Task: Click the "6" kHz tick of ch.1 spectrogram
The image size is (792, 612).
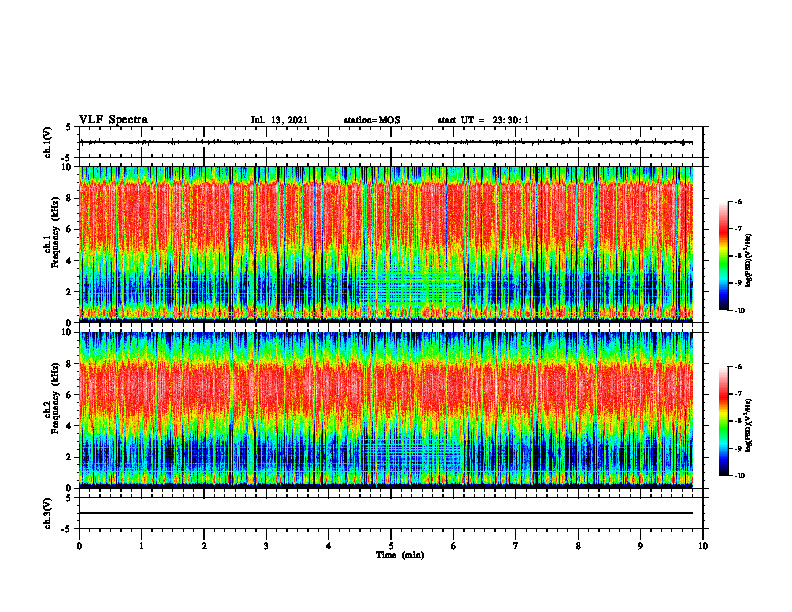Action: [70, 229]
